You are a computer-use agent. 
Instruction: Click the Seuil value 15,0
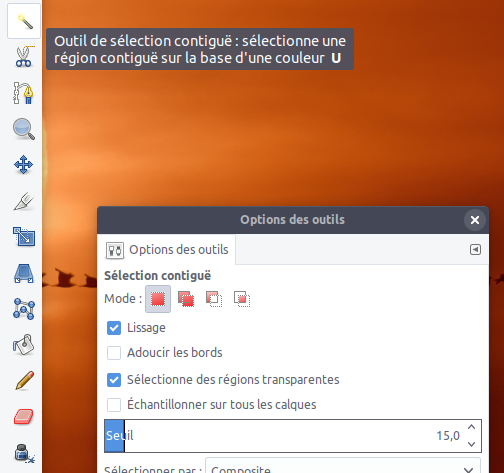(448, 436)
